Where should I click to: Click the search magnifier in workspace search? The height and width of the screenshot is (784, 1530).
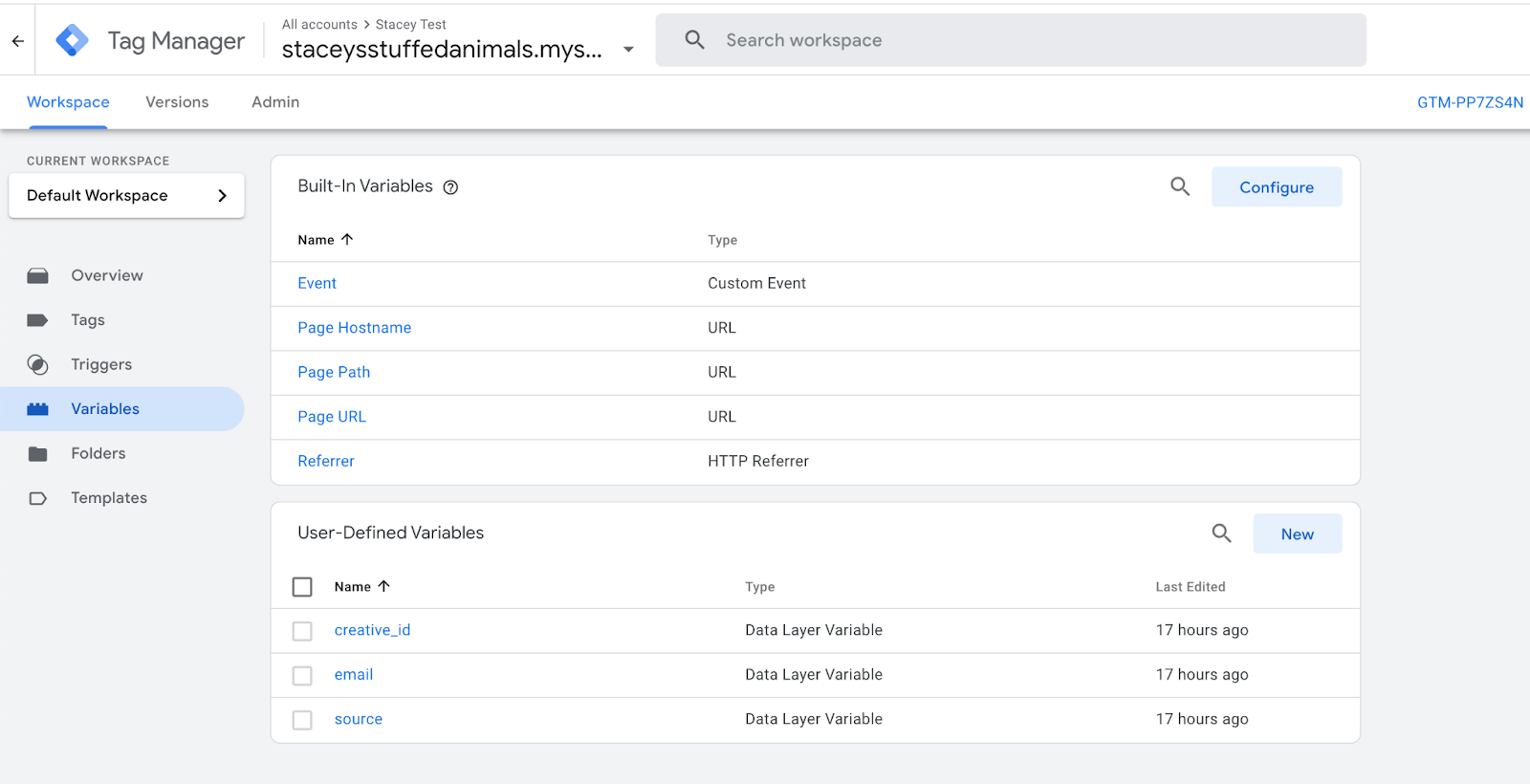click(695, 40)
